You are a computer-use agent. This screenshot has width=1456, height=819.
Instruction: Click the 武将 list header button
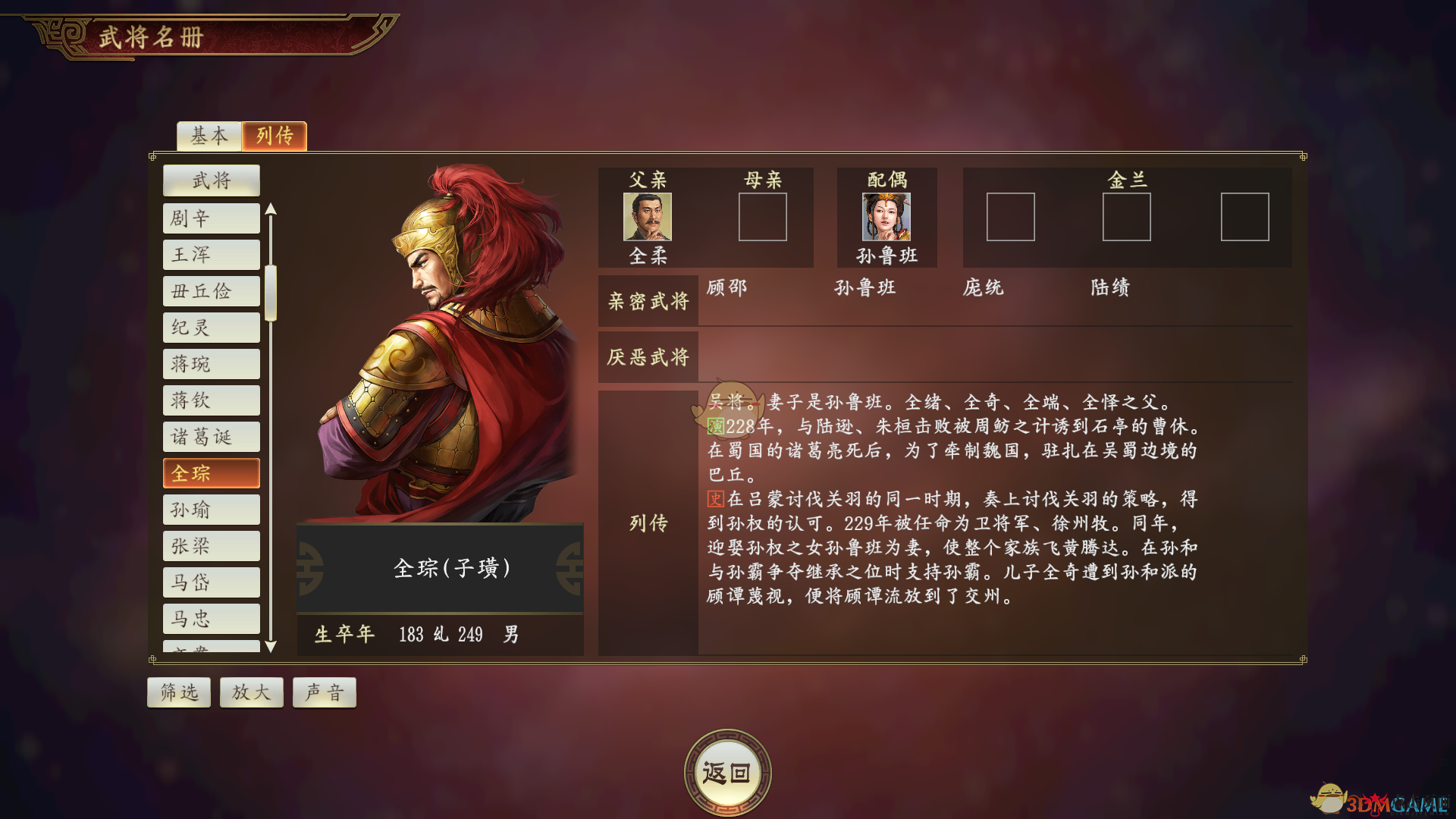tap(212, 180)
